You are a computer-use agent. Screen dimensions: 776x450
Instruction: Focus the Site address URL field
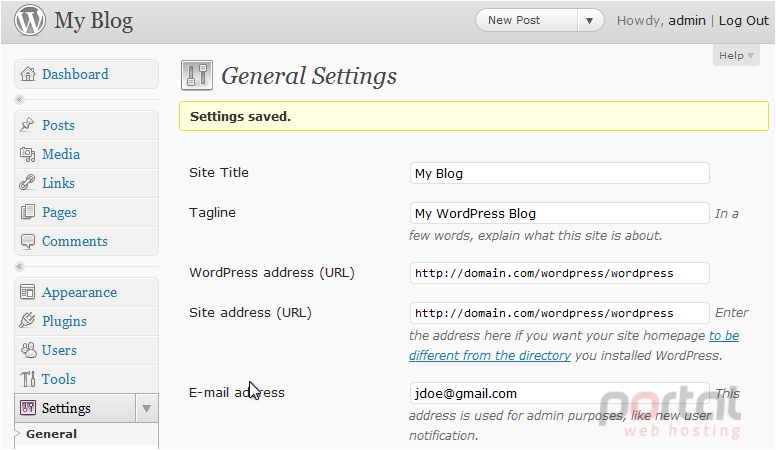pos(559,313)
